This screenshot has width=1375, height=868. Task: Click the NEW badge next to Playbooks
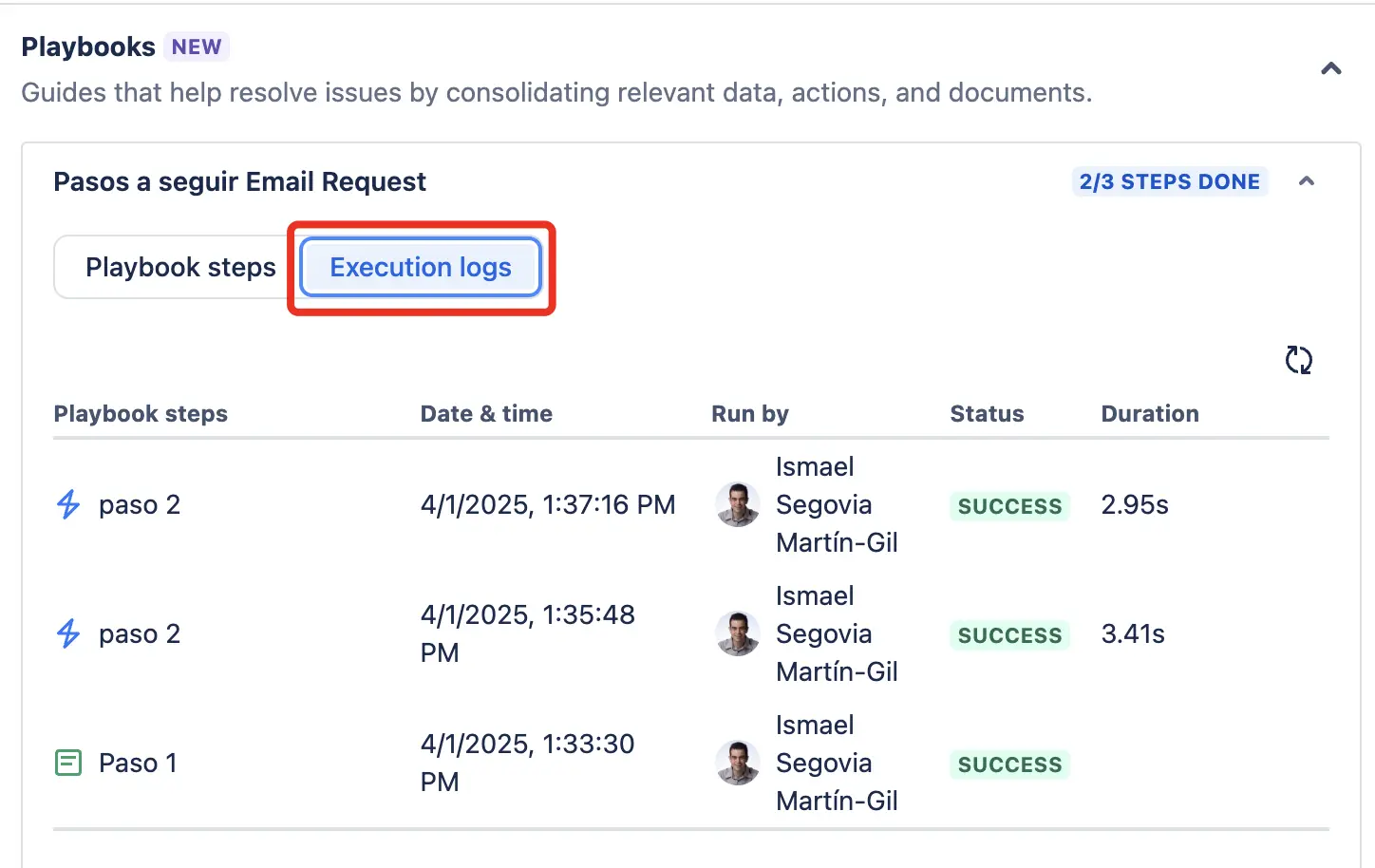(x=197, y=47)
